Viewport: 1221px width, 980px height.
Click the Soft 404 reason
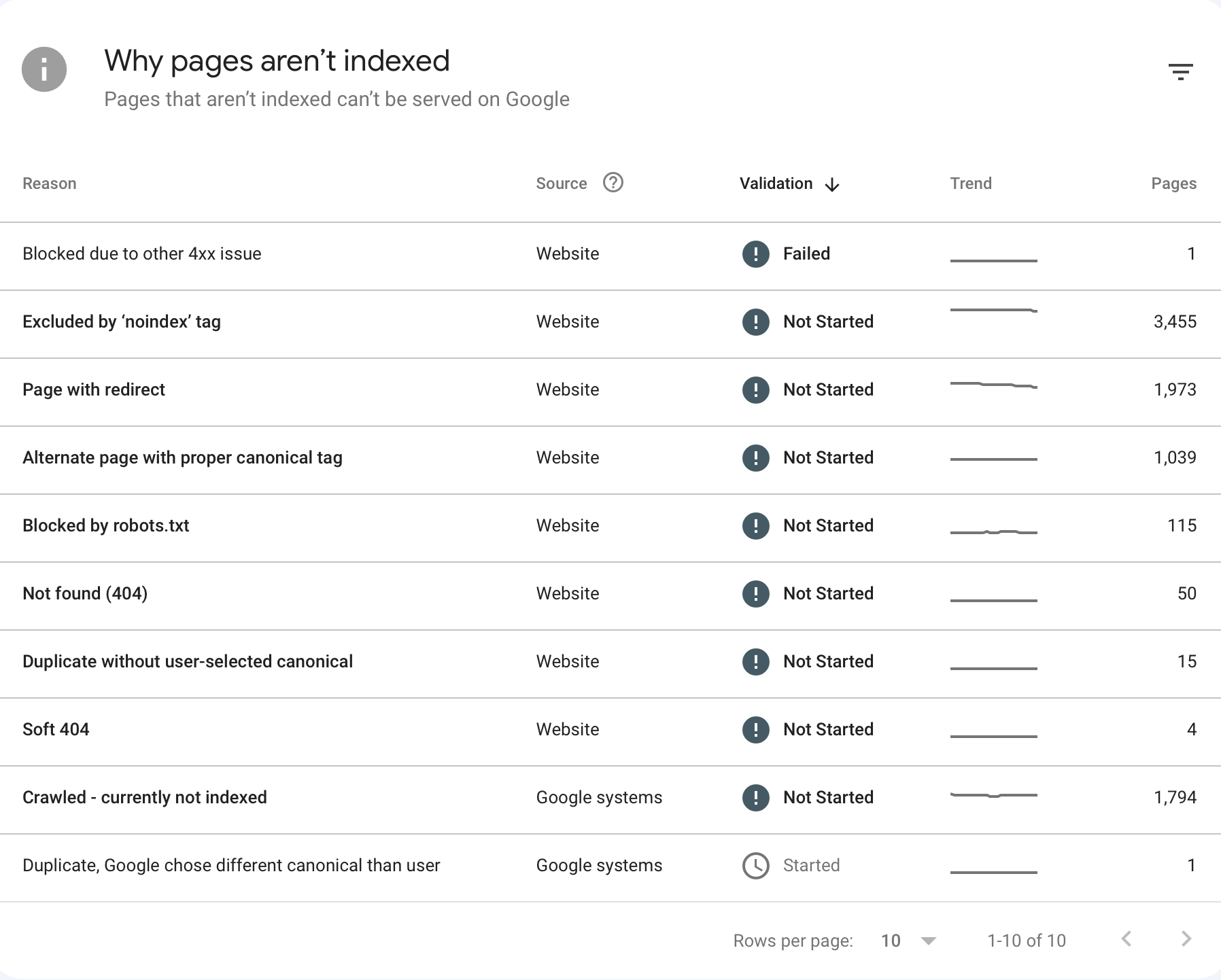point(56,729)
